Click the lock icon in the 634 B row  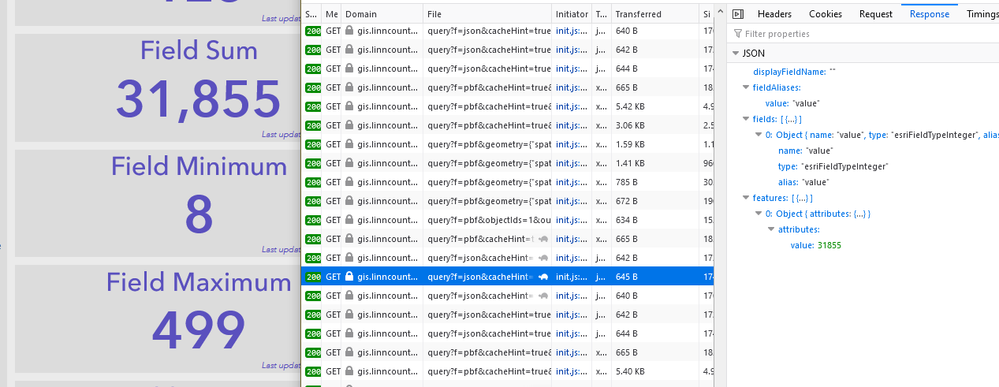349,220
